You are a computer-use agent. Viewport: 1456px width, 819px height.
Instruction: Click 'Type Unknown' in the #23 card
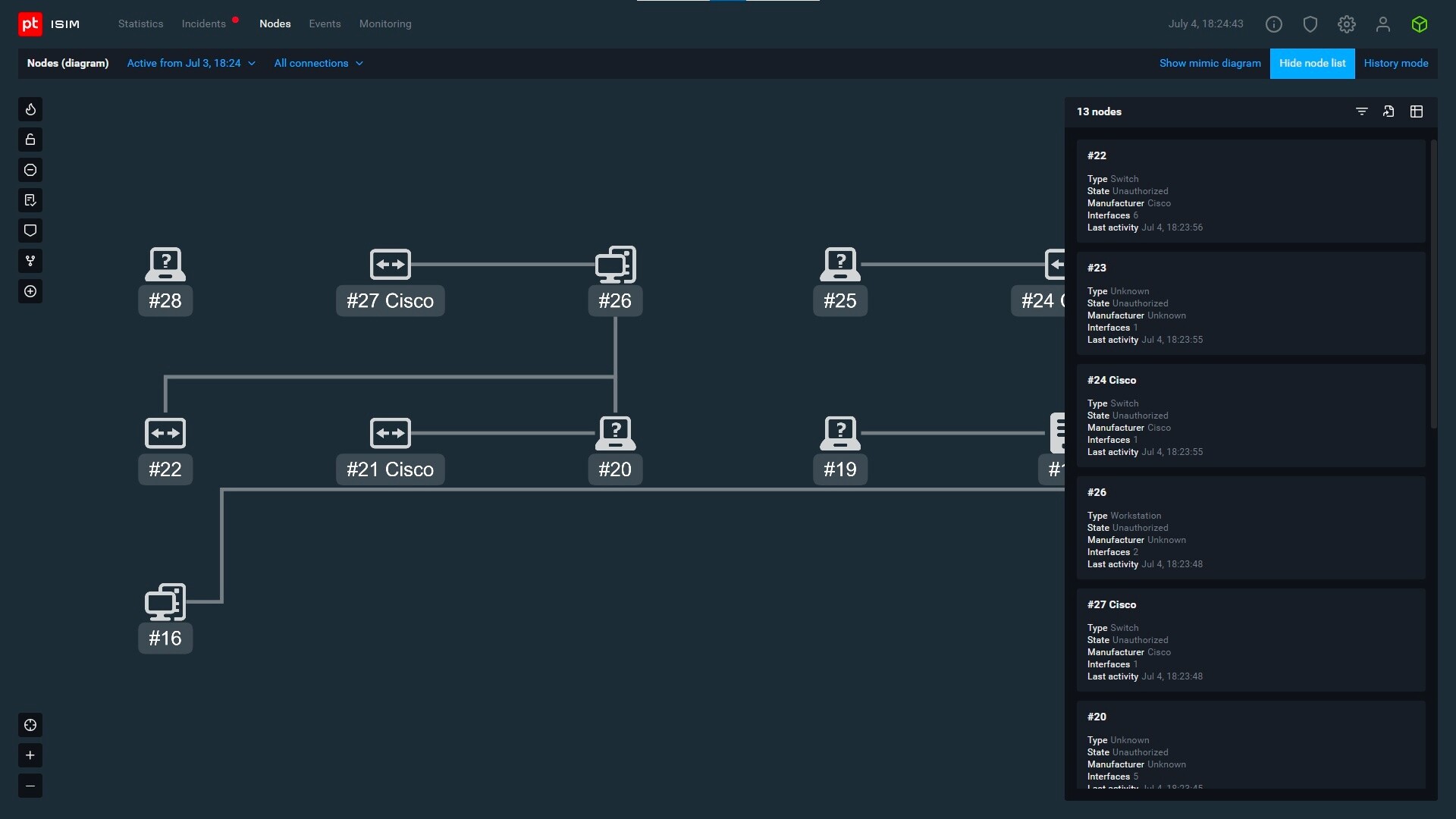(1119, 291)
